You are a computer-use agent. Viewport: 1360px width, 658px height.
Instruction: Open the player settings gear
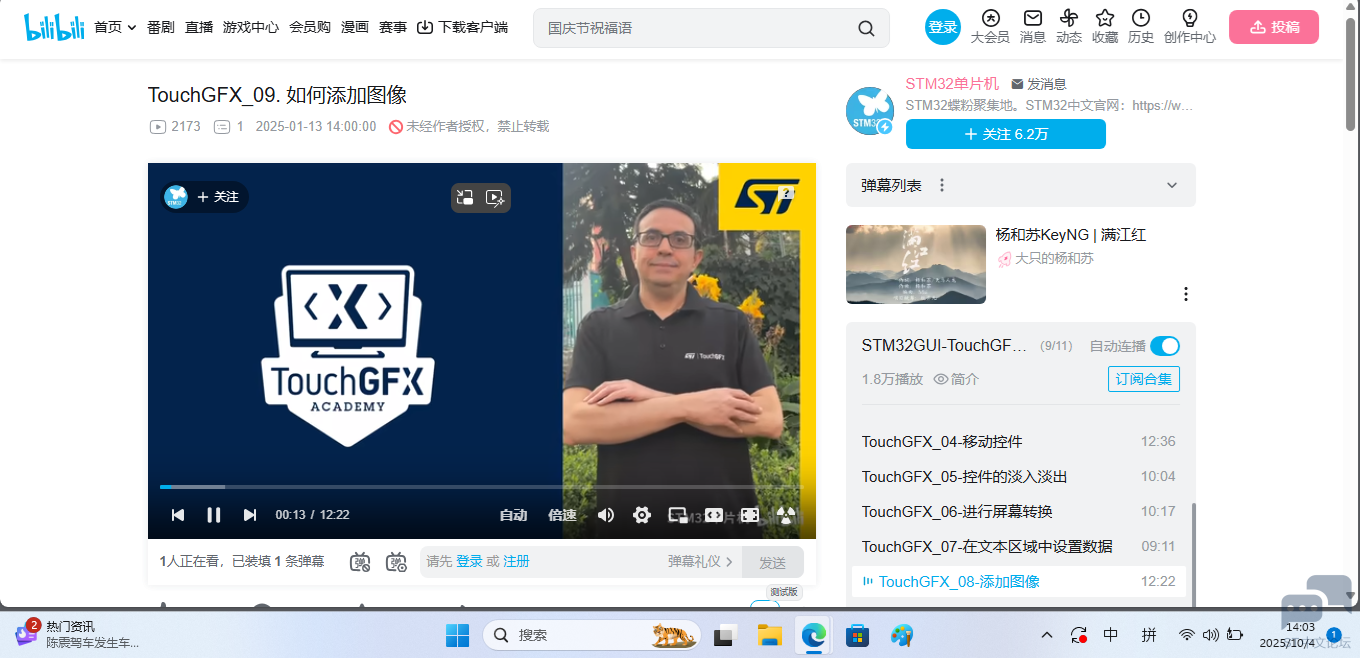(x=642, y=515)
